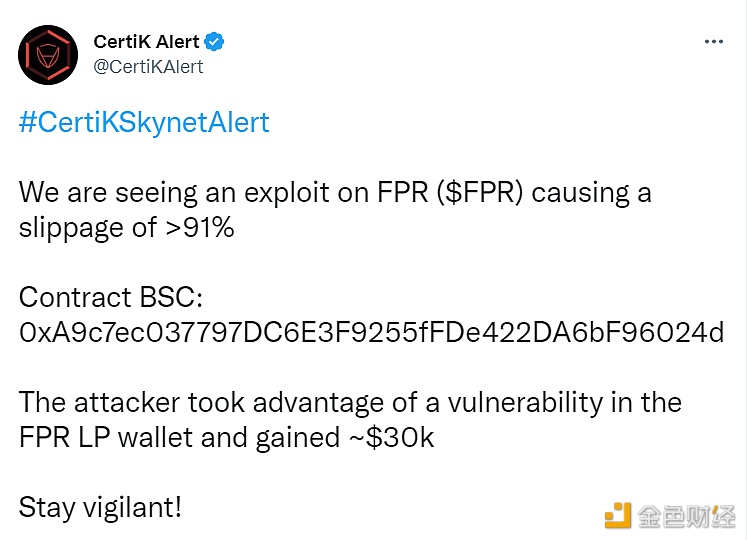Click the word 'vulnerability' in the tweet
Viewport: 747px width, 540px height.
(x=525, y=403)
